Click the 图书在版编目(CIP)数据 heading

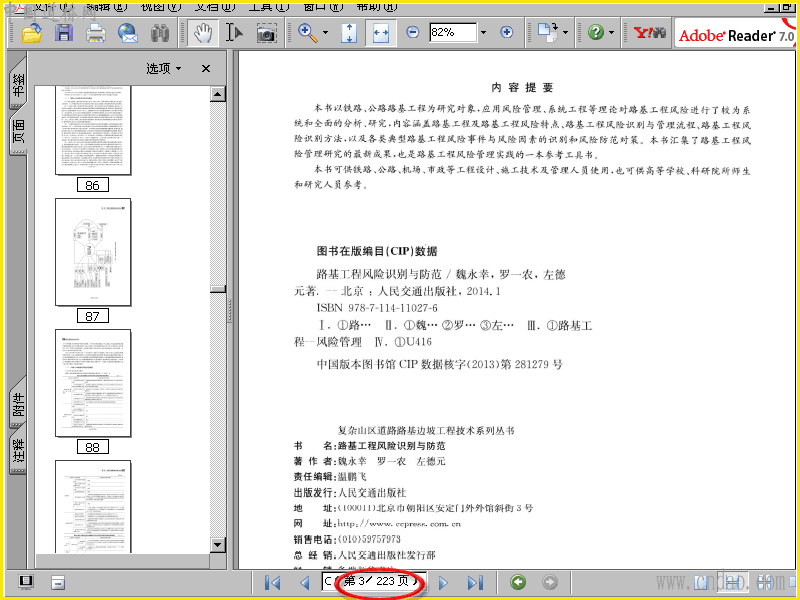click(377, 251)
